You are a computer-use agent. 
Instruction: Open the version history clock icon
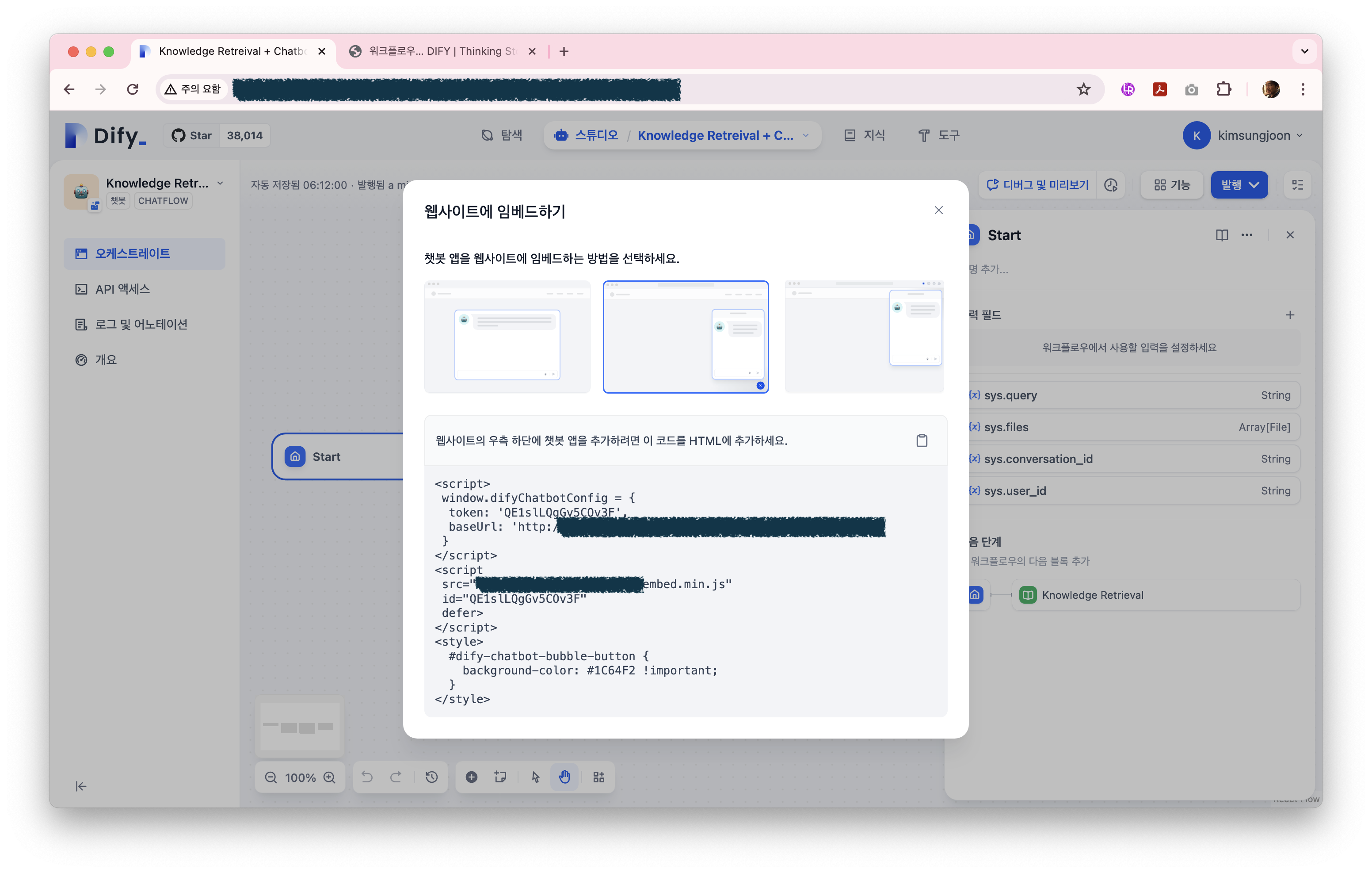(x=431, y=777)
